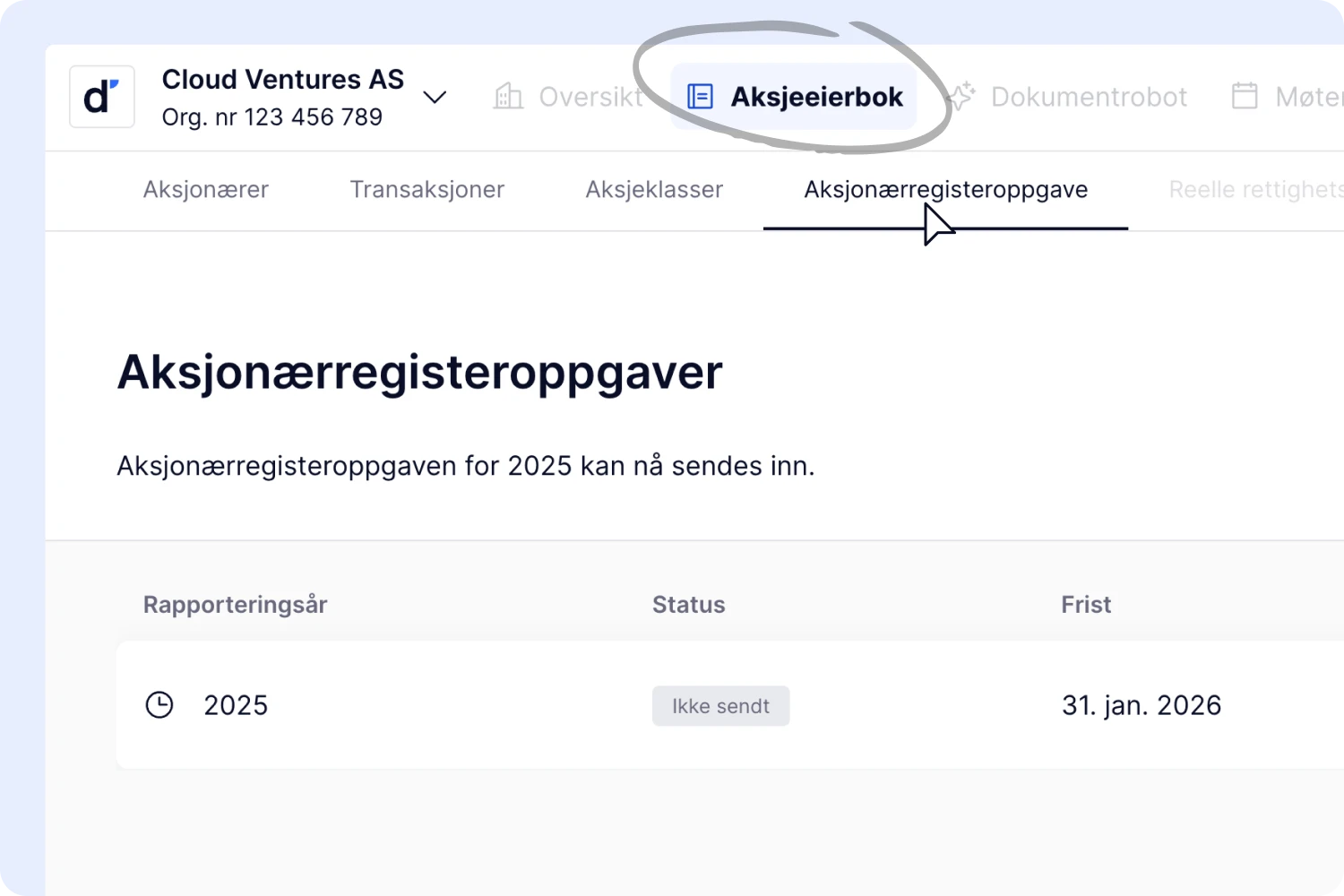Click the Møter calendar icon

[1245, 97]
